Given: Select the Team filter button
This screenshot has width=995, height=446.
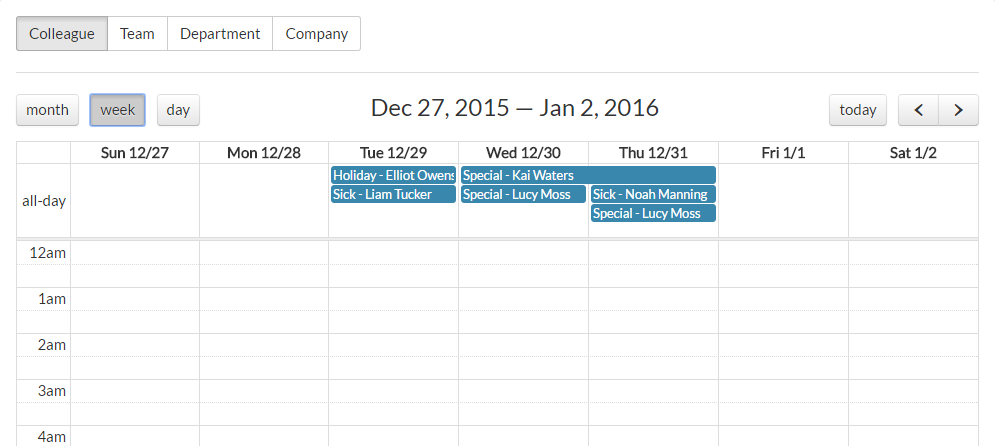Looking at the screenshot, I should click(137, 33).
